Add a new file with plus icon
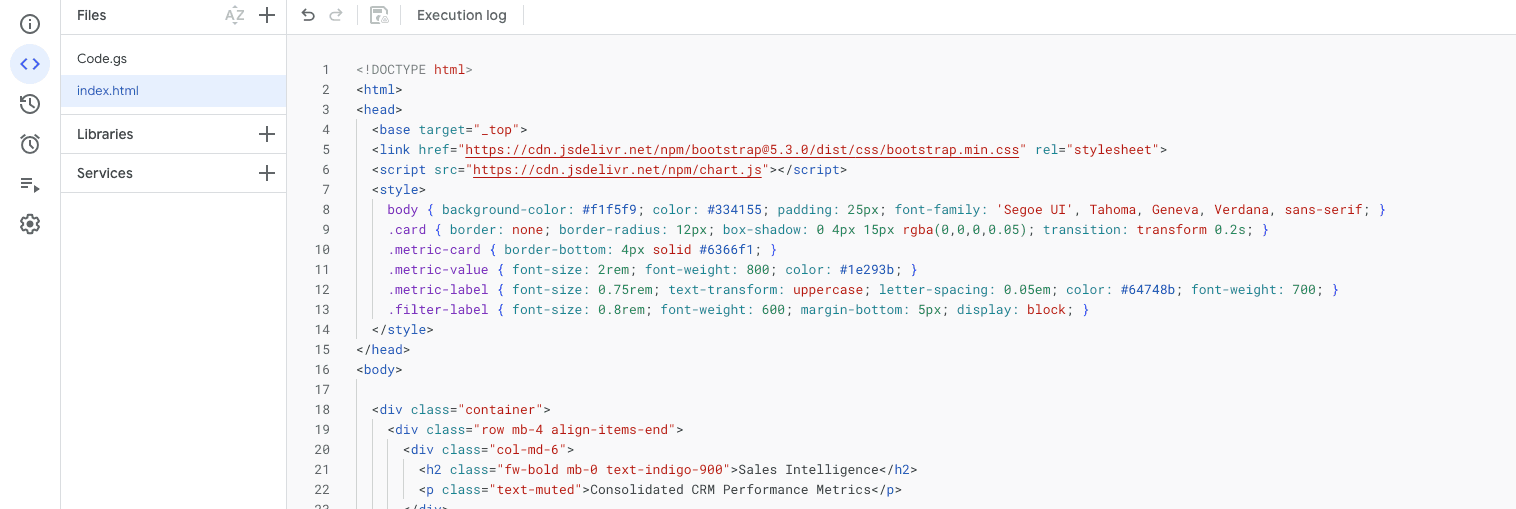 tap(267, 15)
